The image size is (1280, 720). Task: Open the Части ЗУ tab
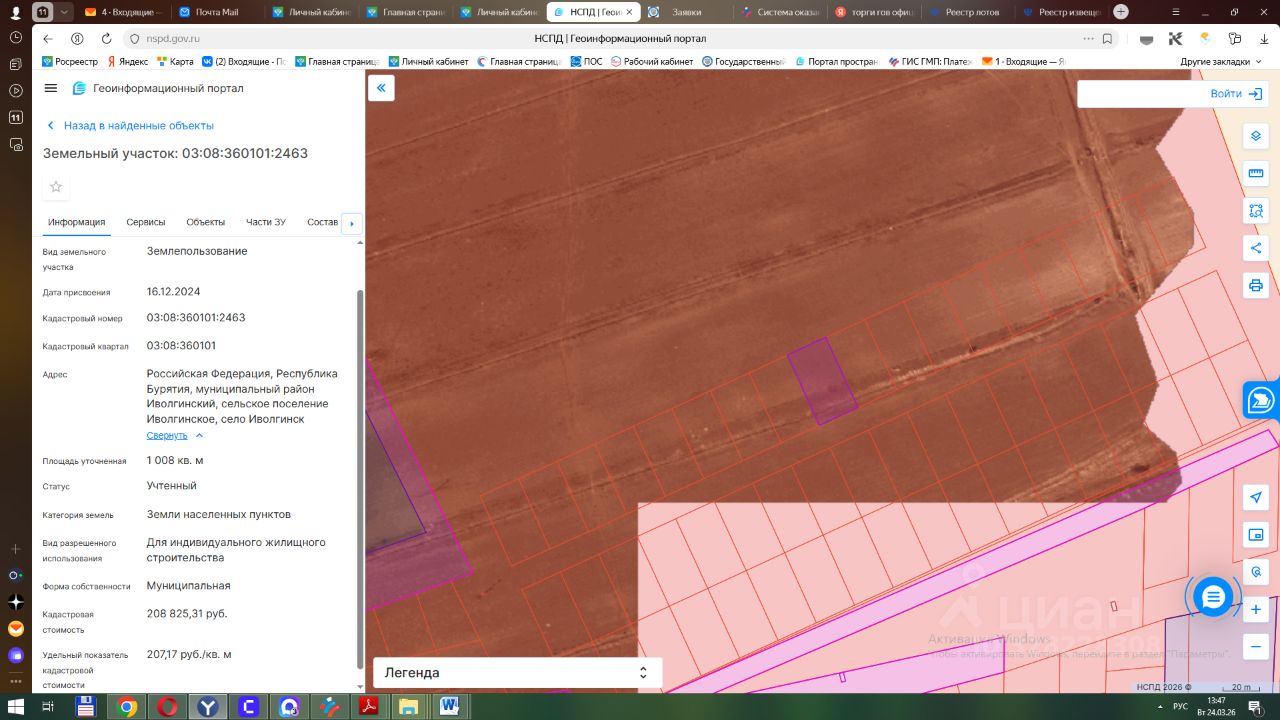coord(266,222)
